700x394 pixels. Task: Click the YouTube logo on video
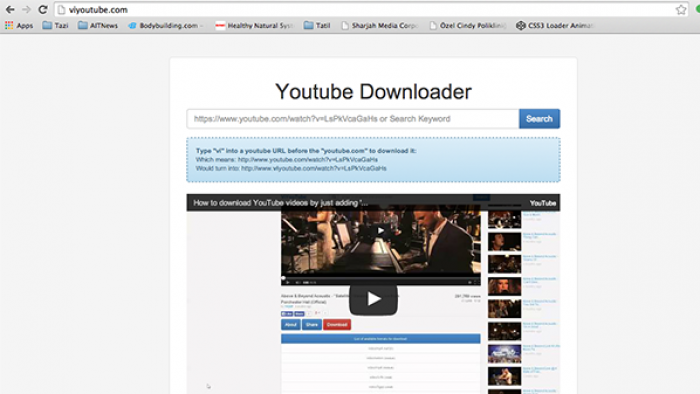click(542, 203)
